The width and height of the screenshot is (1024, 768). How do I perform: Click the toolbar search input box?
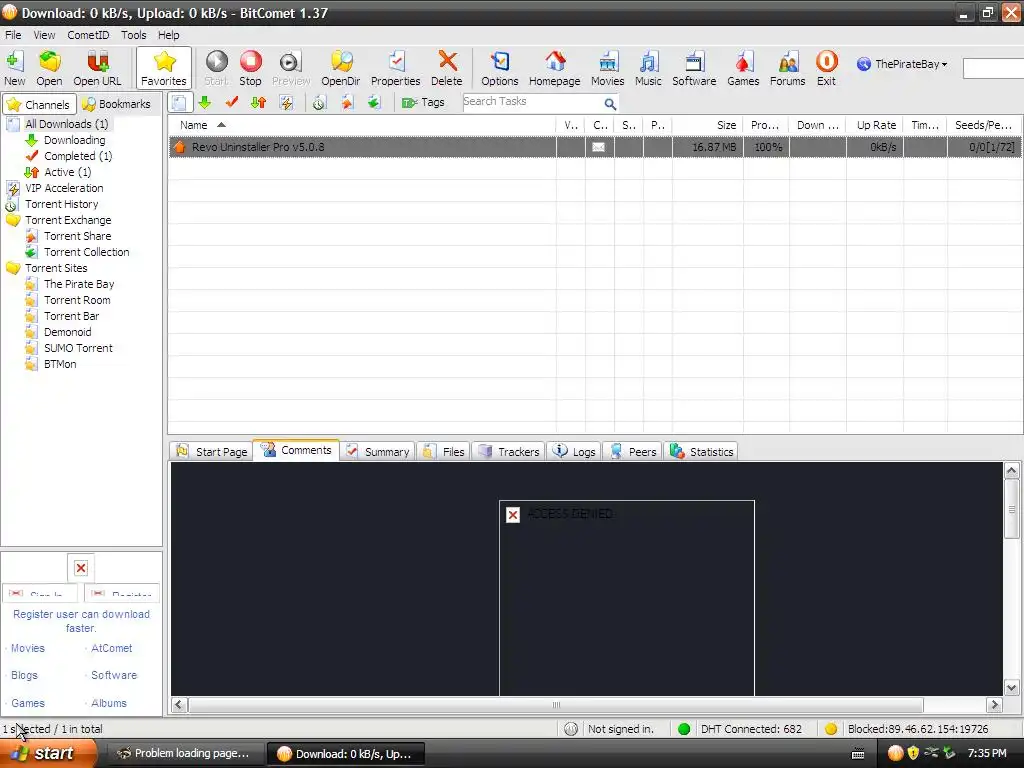point(993,68)
